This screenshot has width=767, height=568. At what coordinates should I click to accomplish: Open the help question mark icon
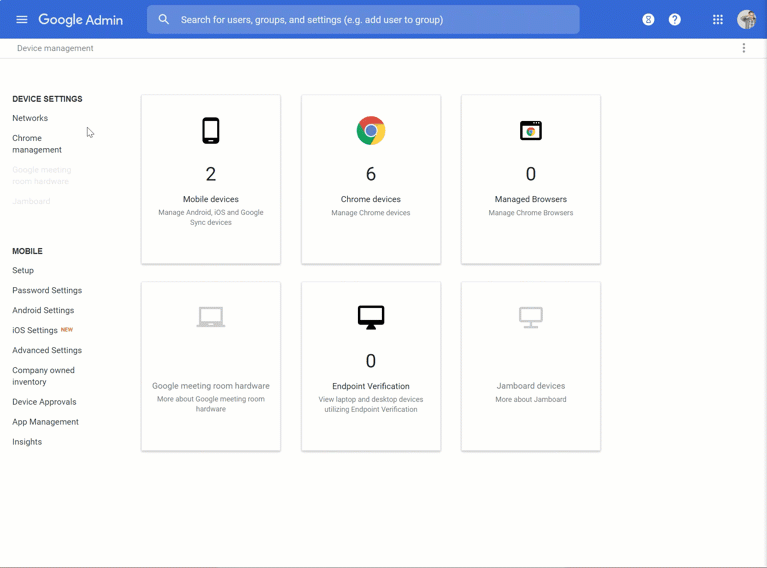(675, 20)
